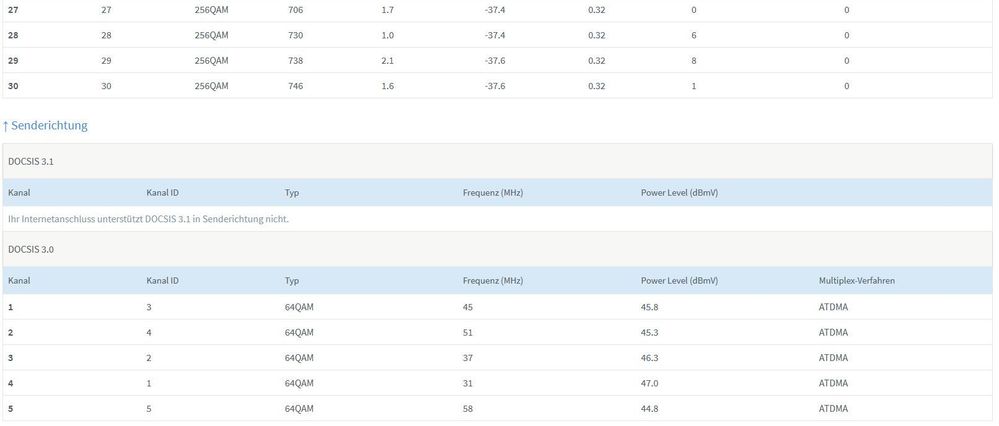Click bold channel number 27

pyautogui.click(x=13, y=10)
